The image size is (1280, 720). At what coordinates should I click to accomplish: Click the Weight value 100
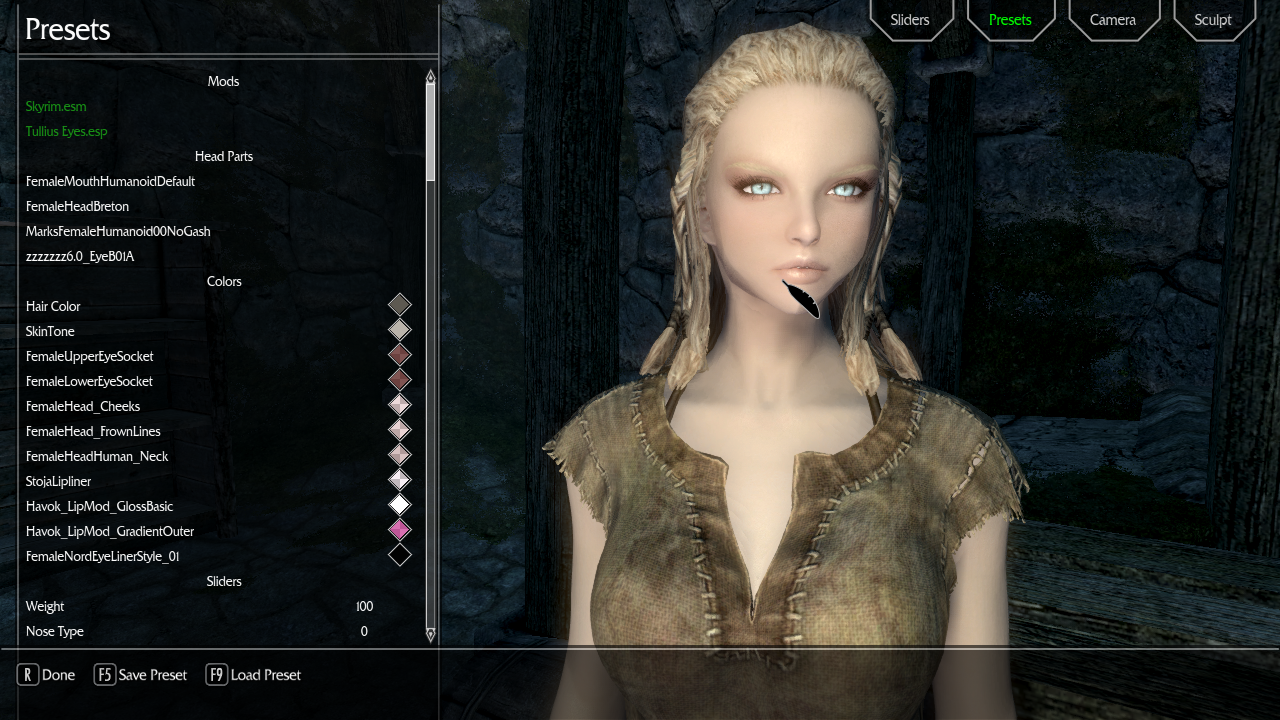(x=364, y=606)
